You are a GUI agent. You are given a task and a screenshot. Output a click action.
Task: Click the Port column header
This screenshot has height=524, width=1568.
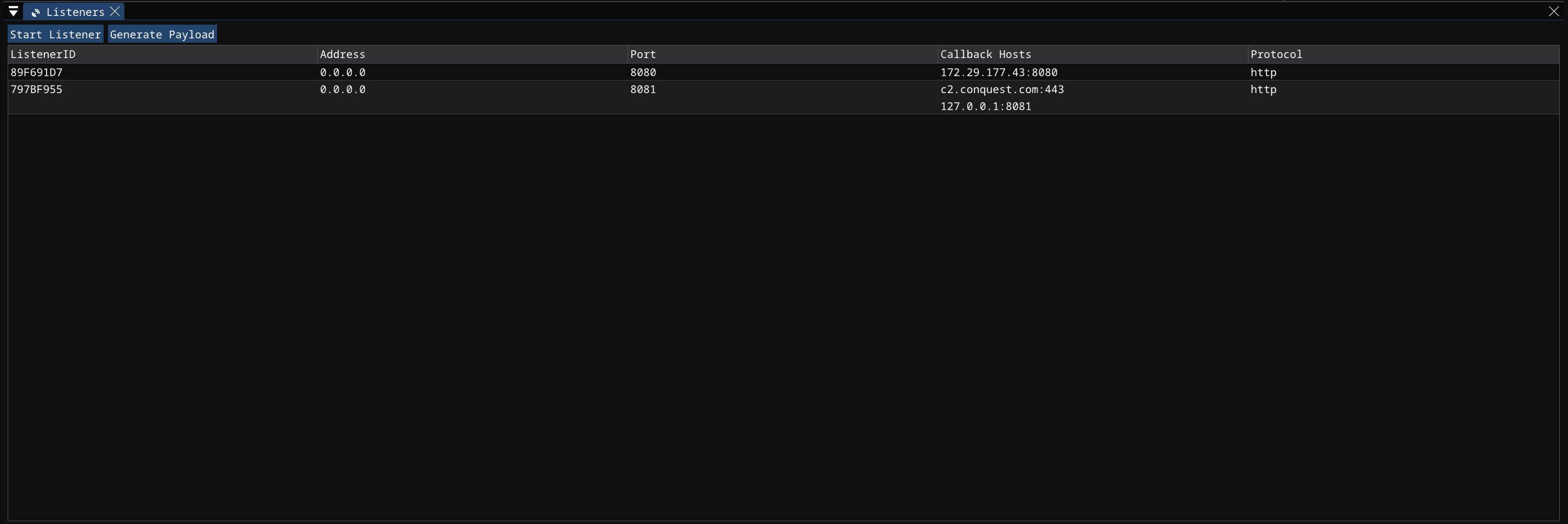(643, 55)
